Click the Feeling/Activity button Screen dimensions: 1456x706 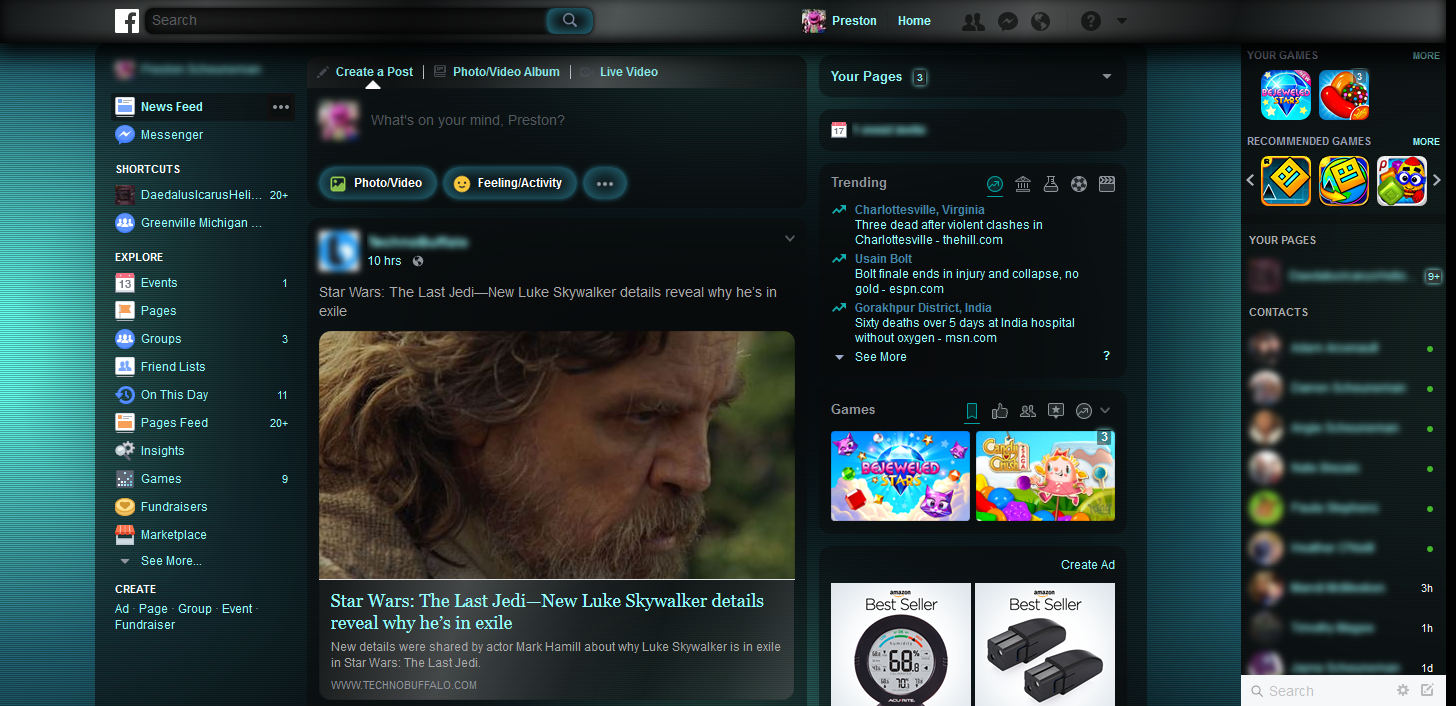(x=510, y=184)
